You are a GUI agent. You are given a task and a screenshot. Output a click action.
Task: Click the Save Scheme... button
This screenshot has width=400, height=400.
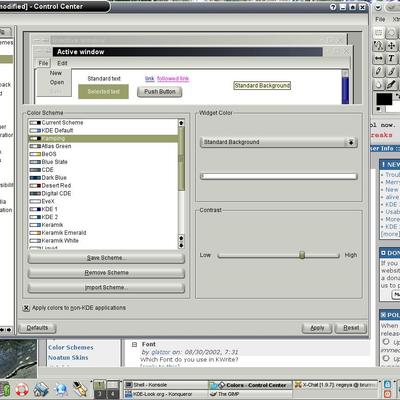click(x=106, y=258)
